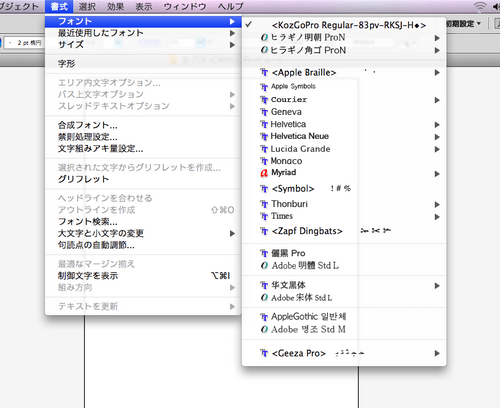Open the 表示 menu
Viewport: 500px width, 408px height.
tap(144, 6)
